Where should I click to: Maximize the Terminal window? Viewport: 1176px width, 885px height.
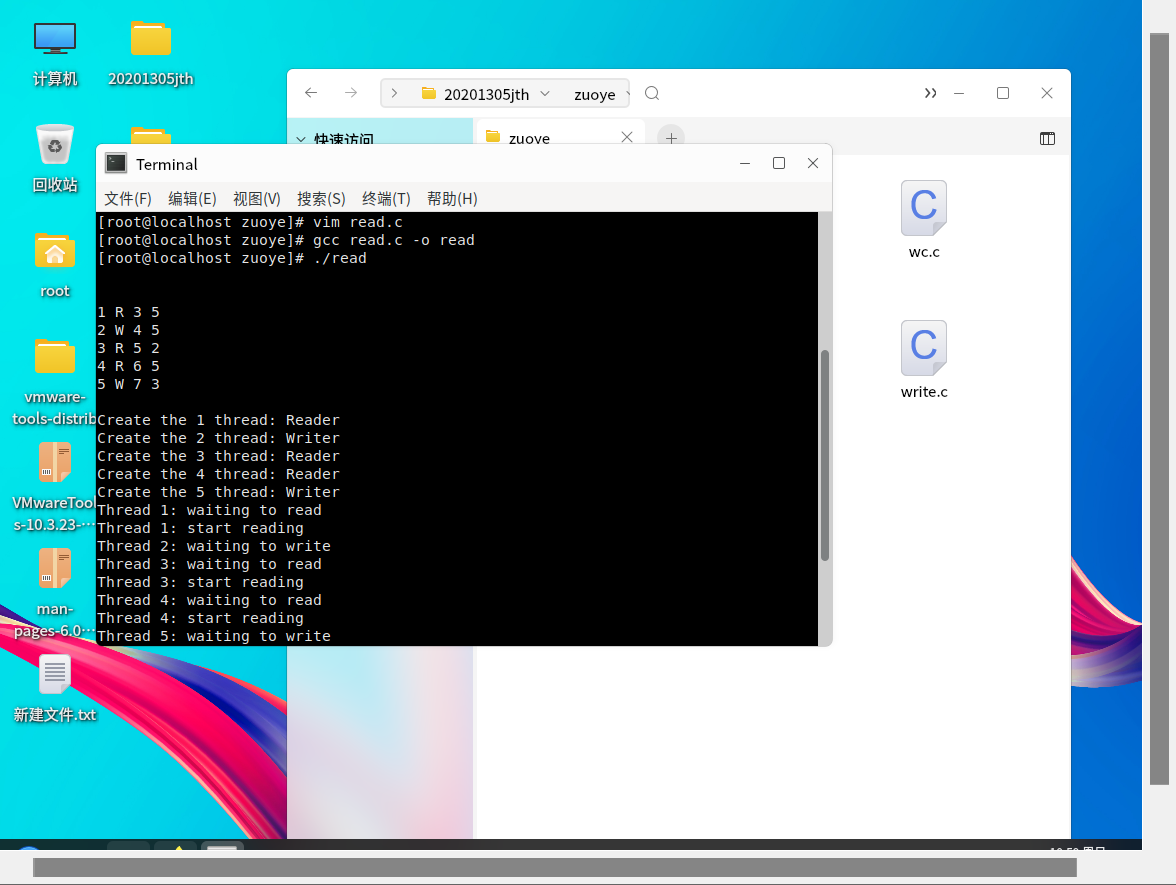coord(778,164)
